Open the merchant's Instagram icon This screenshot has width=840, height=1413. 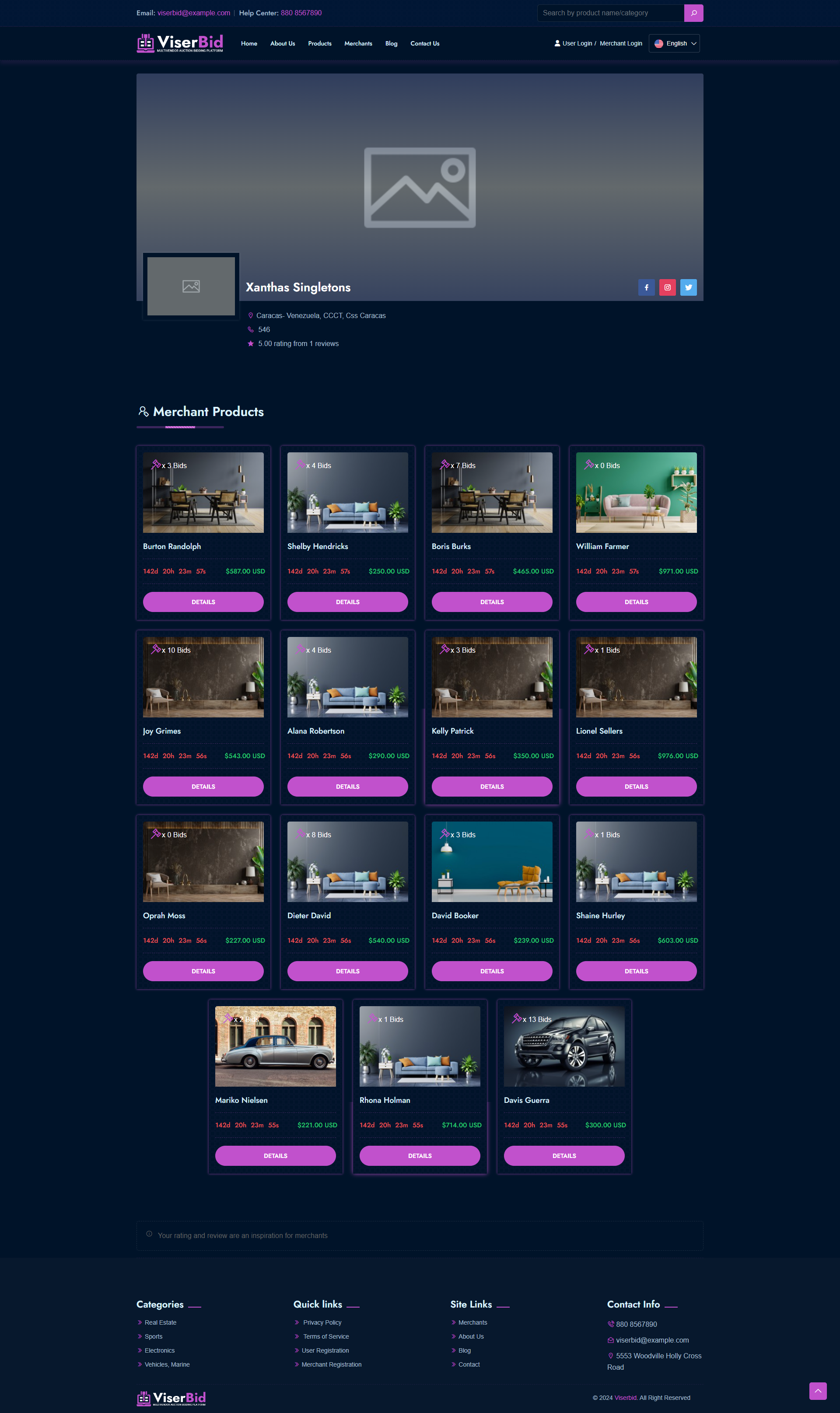tap(667, 287)
